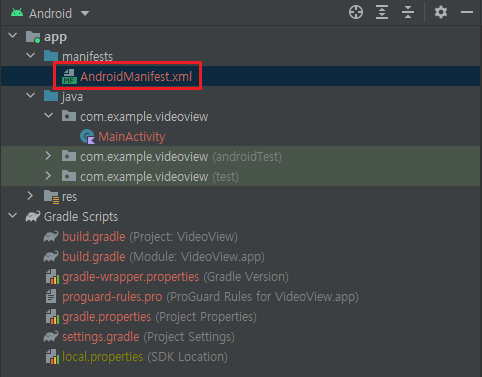Click the Expand All toolbar icon

tap(382, 13)
